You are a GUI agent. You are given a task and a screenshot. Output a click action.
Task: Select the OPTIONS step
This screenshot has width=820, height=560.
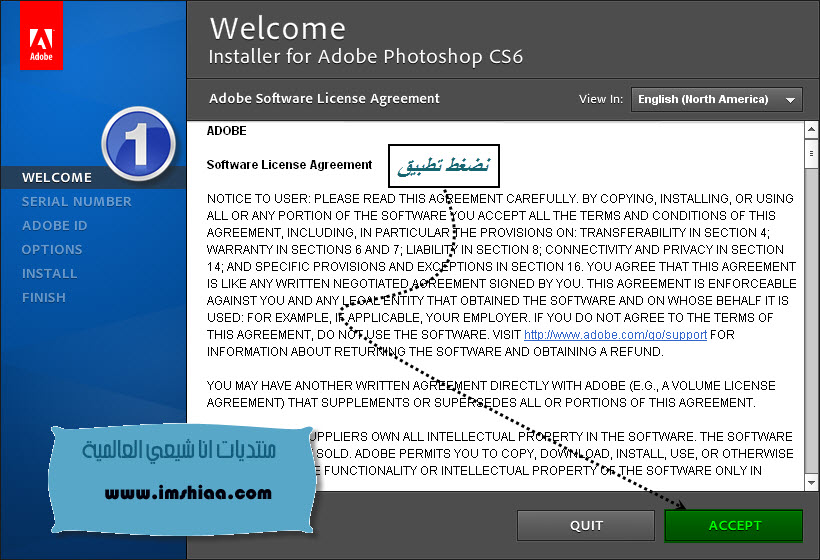(52, 249)
